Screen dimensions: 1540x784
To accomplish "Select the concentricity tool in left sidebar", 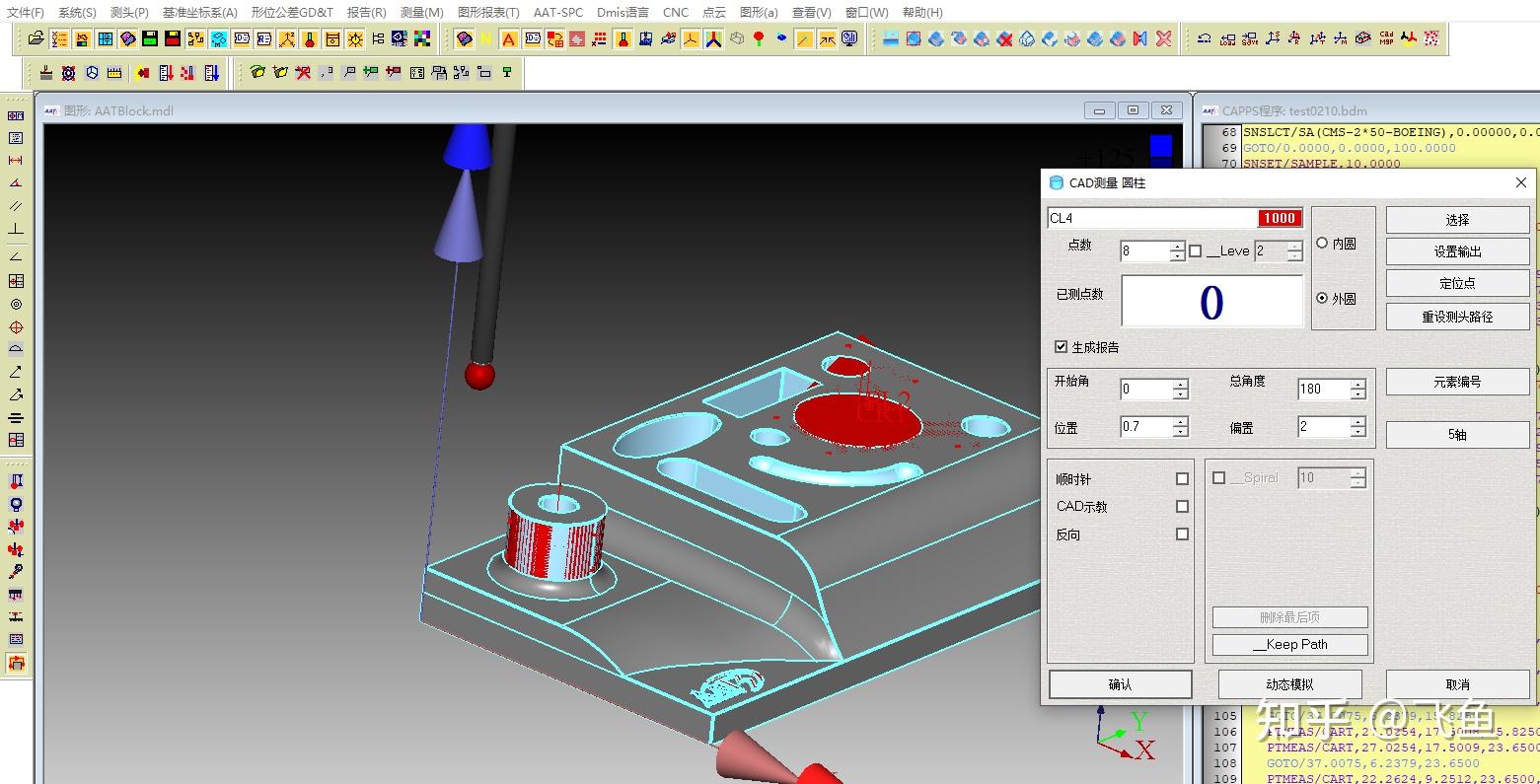I will [x=16, y=304].
